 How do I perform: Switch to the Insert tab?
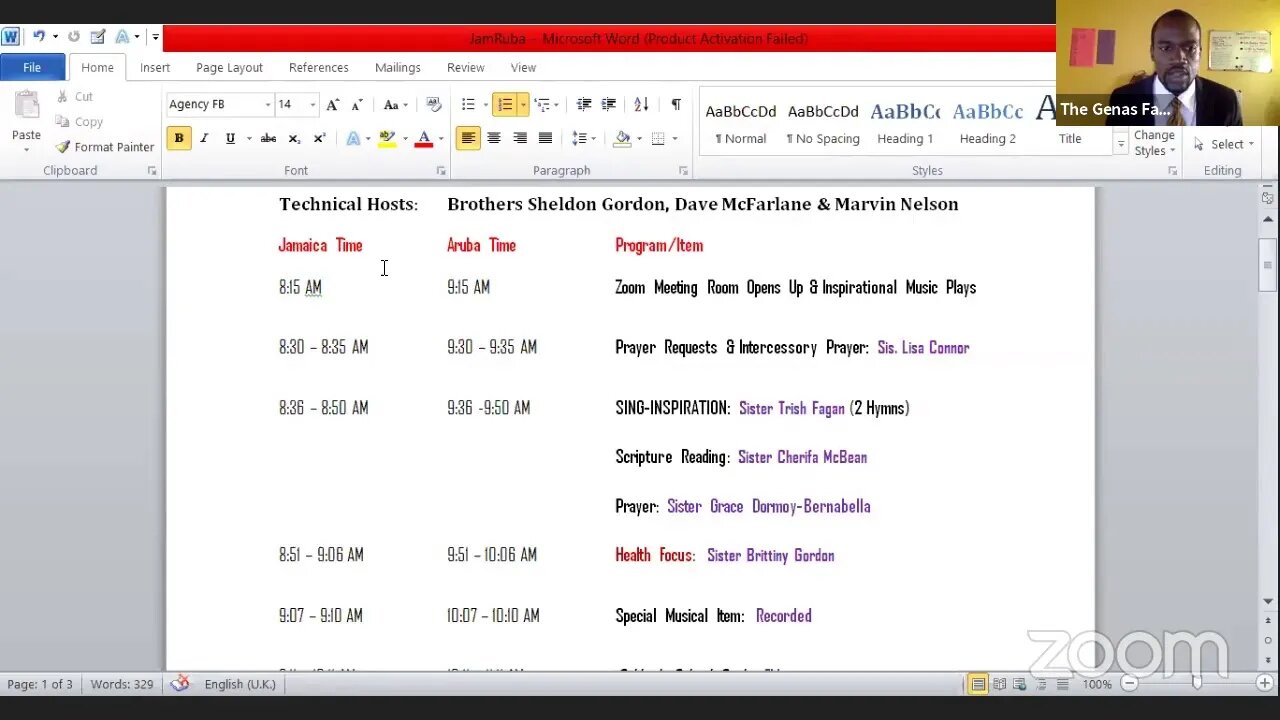(155, 67)
